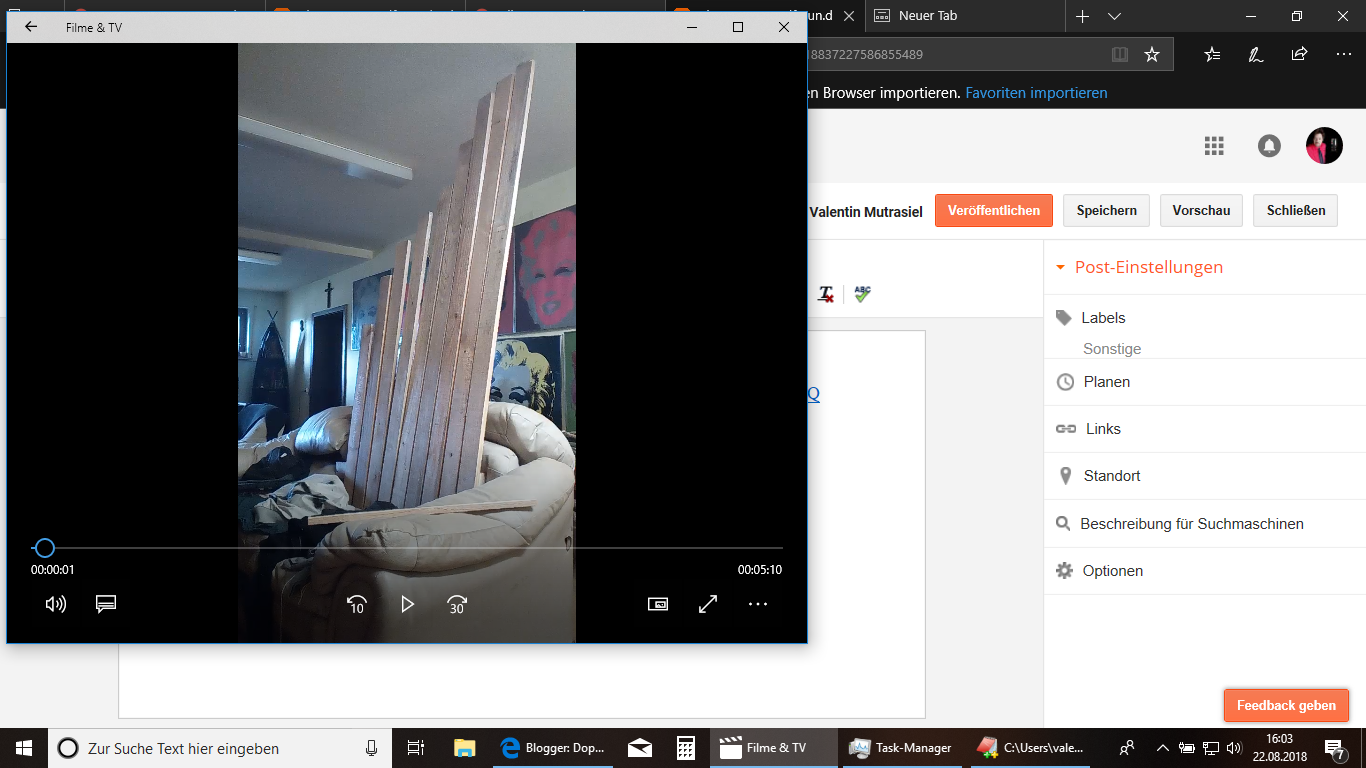Viewport: 1366px width, 768px height.
Task: Switch to Task-Manager taskbar item
Action: pos(903,748)
